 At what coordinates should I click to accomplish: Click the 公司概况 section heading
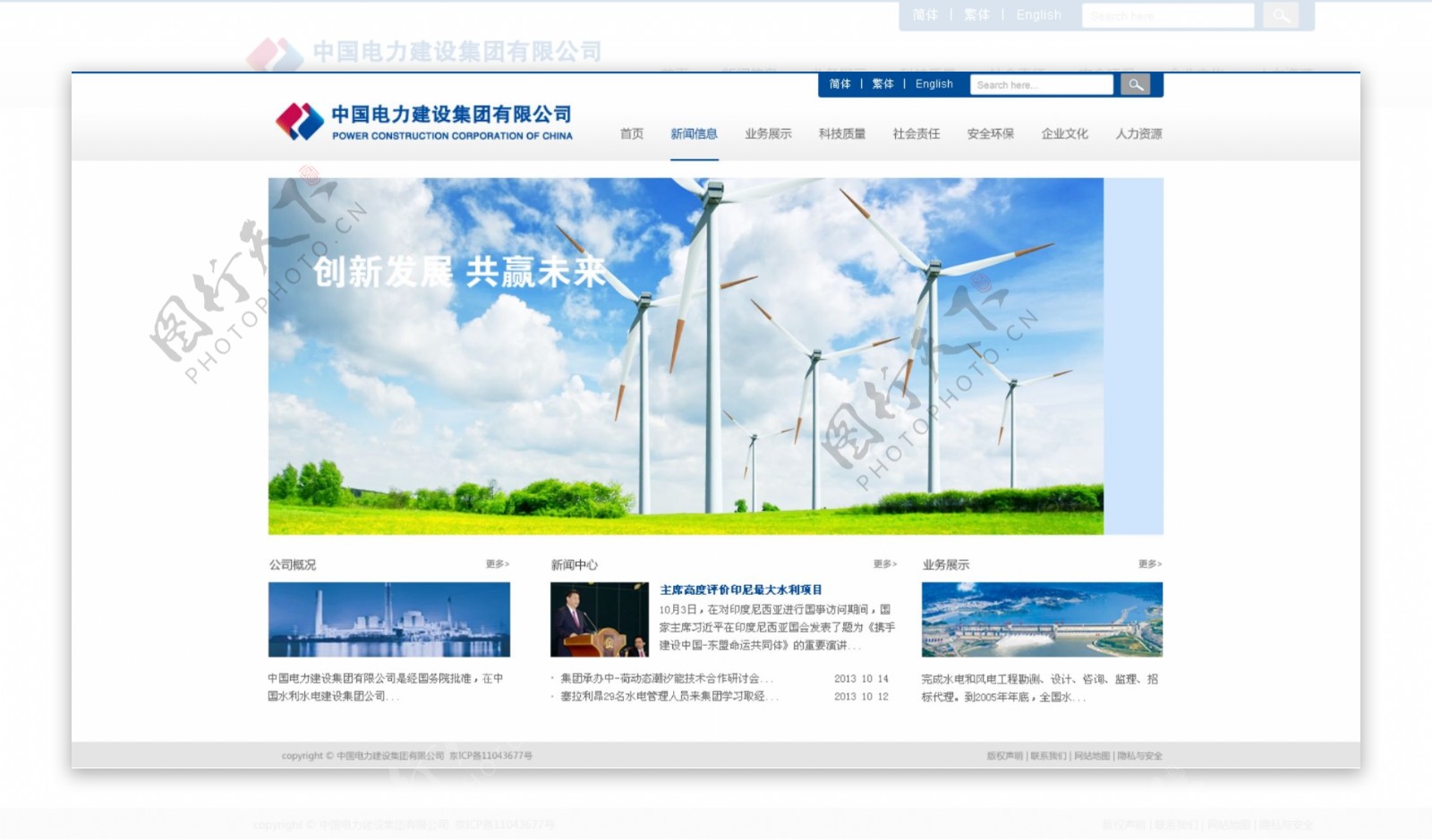pyautogui.click(x=293, y=565)
